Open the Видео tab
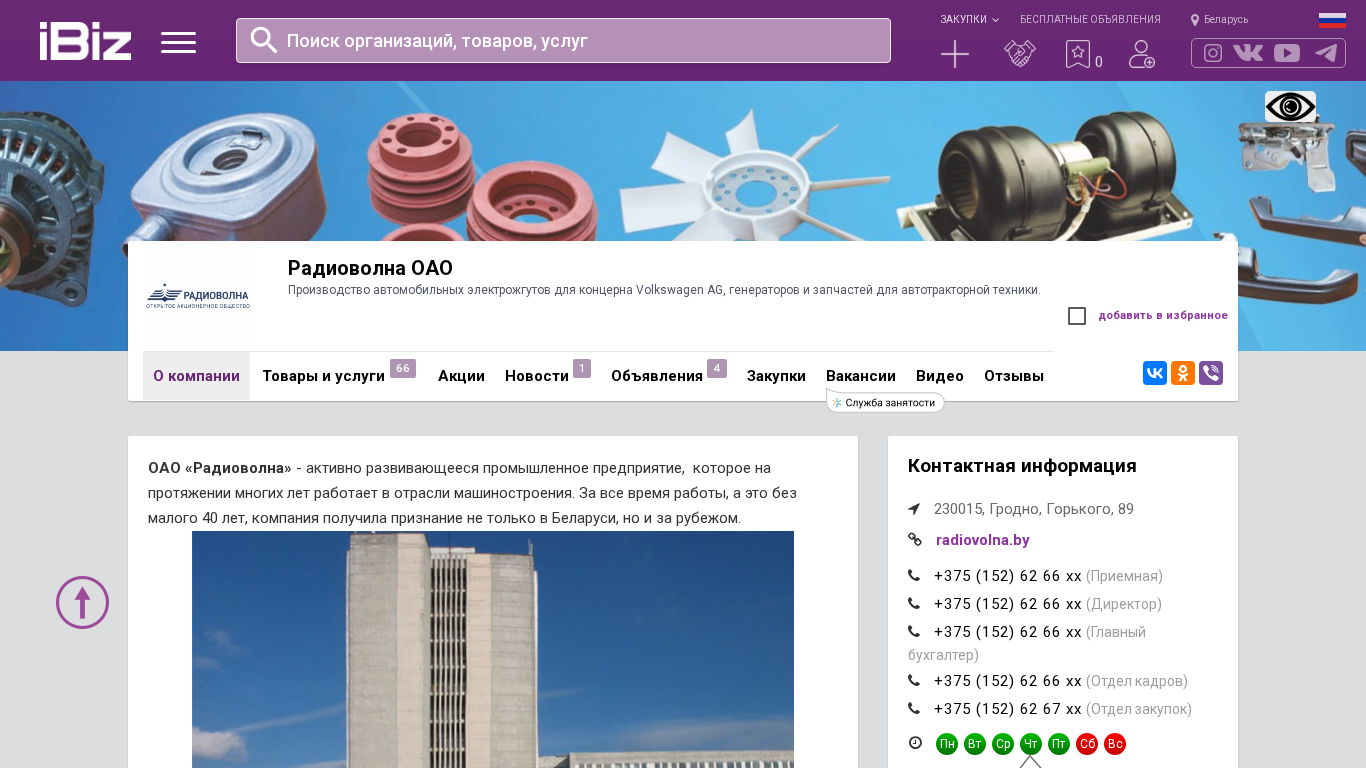The image size is (1366, 768). click(x=940, y=376)
